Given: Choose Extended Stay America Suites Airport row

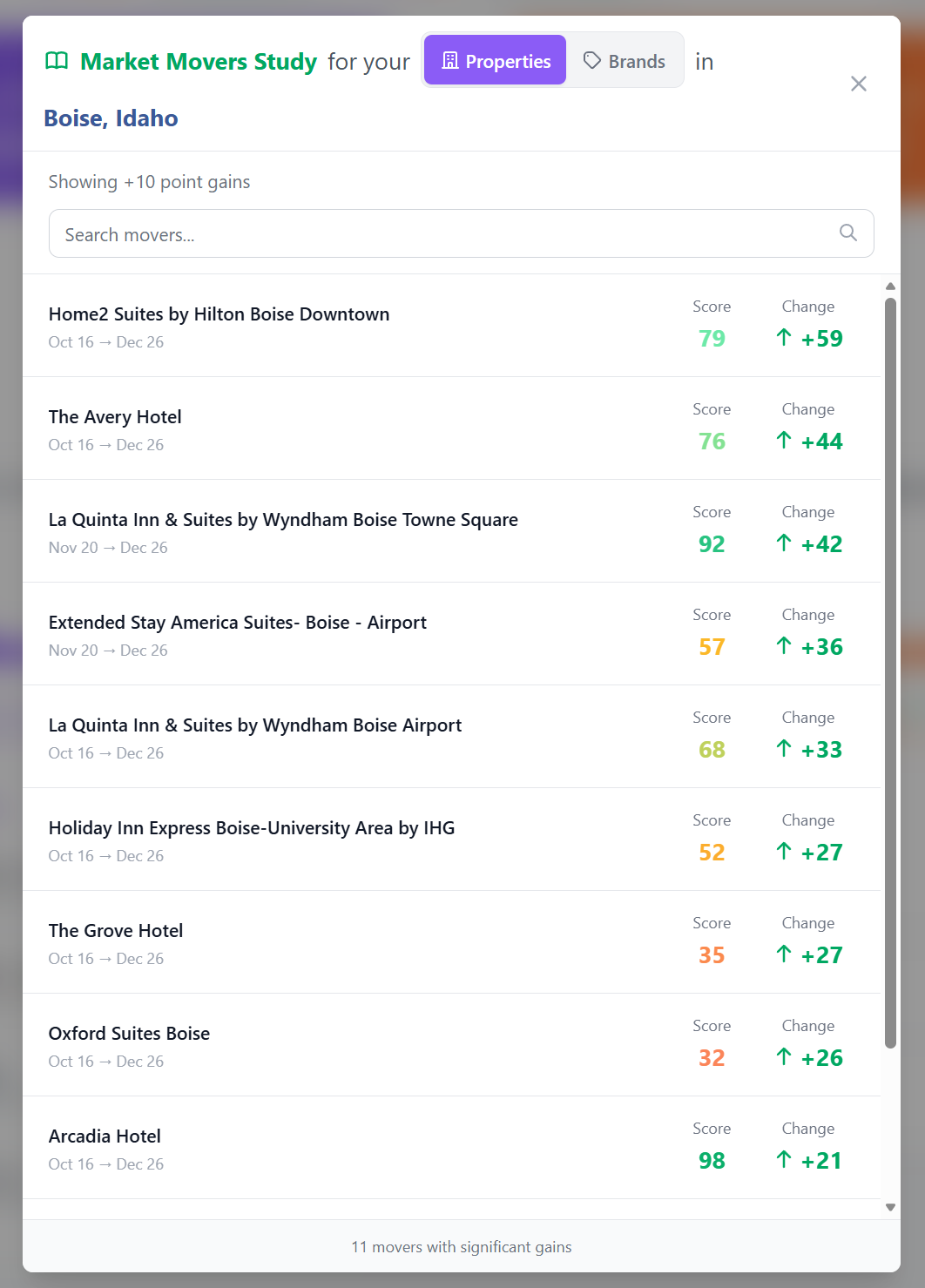Looking at the screenshot, I should 451,634.
